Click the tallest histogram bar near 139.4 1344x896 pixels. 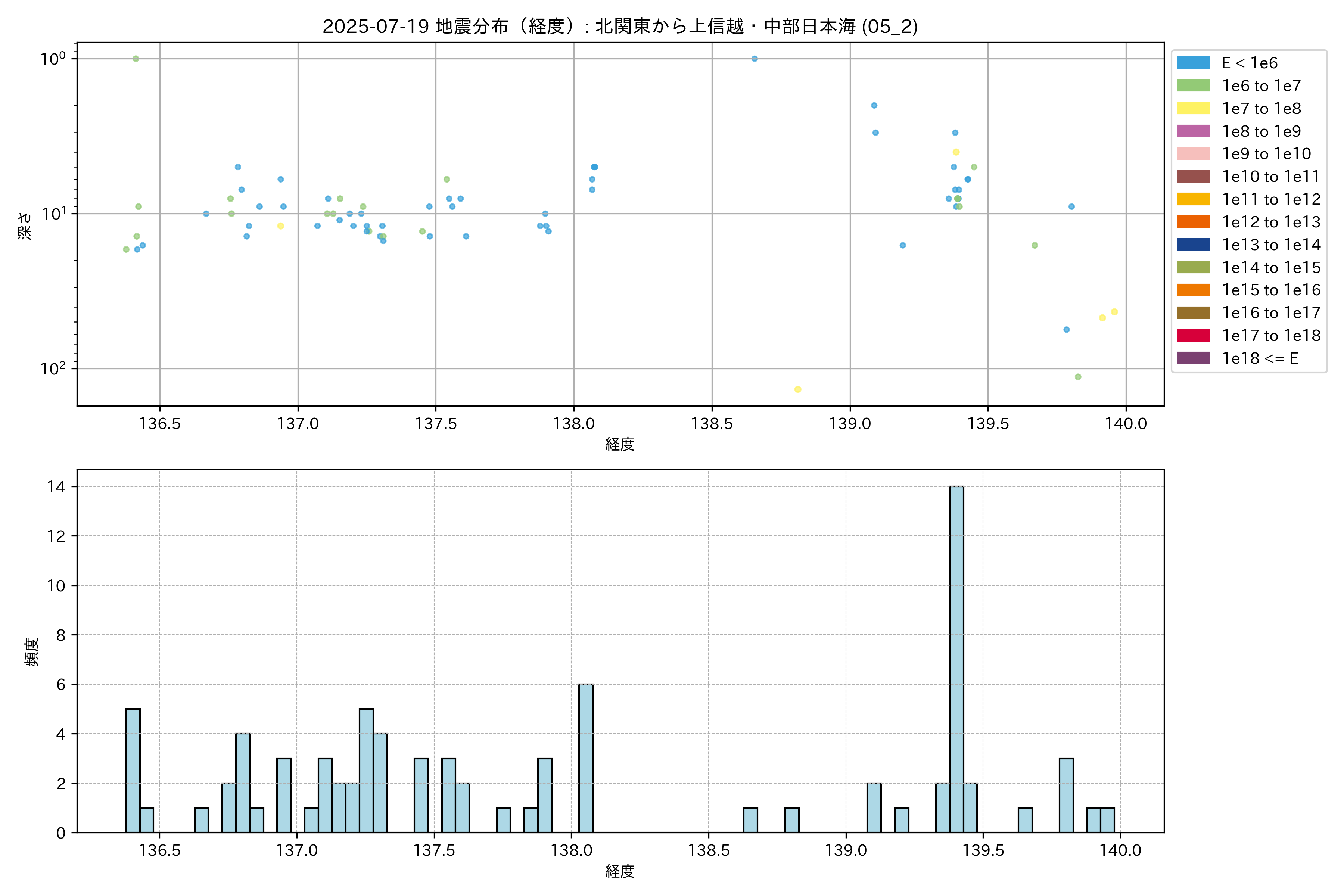[x=956, y=659]
